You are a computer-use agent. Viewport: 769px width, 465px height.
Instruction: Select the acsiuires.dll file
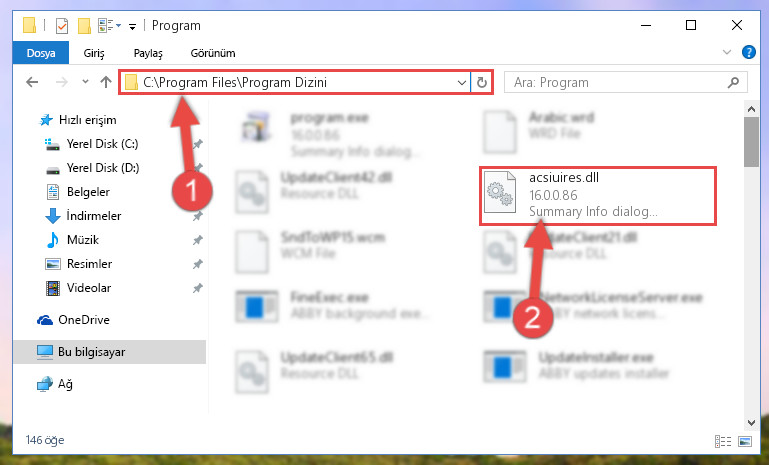pos(597,196)
